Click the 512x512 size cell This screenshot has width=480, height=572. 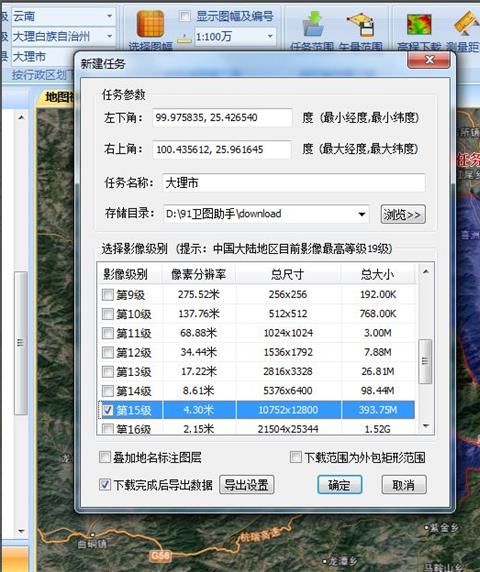[x=288, y=314]
